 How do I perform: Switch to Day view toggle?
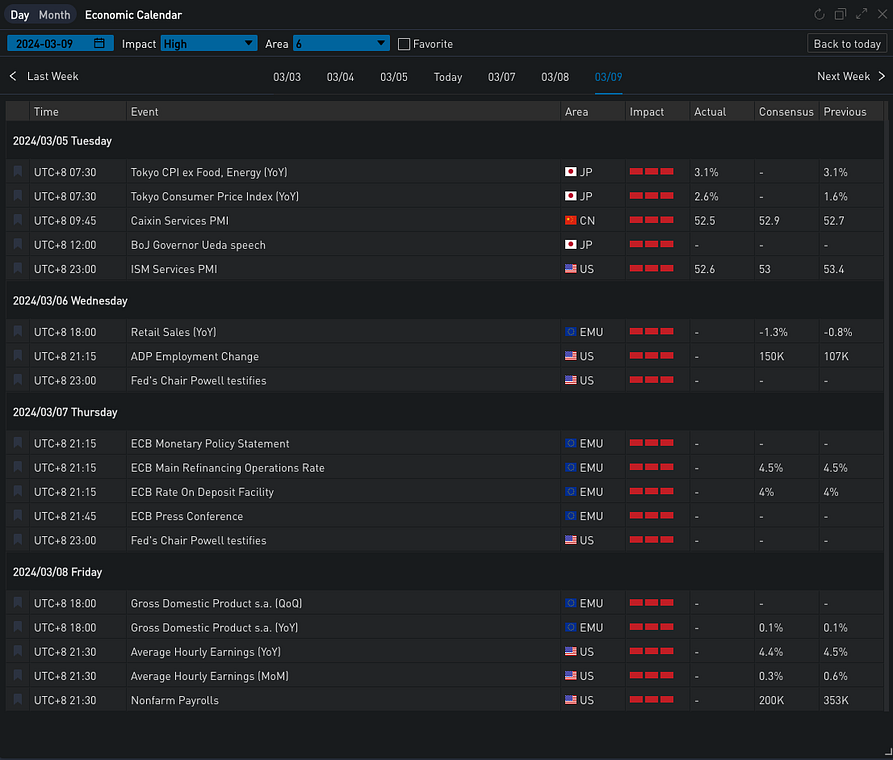19,15
